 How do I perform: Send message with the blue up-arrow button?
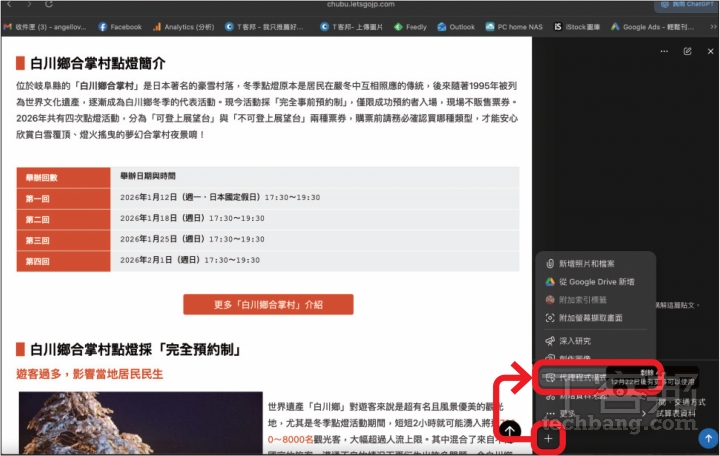pyautogui.click(x=708, y=438)
